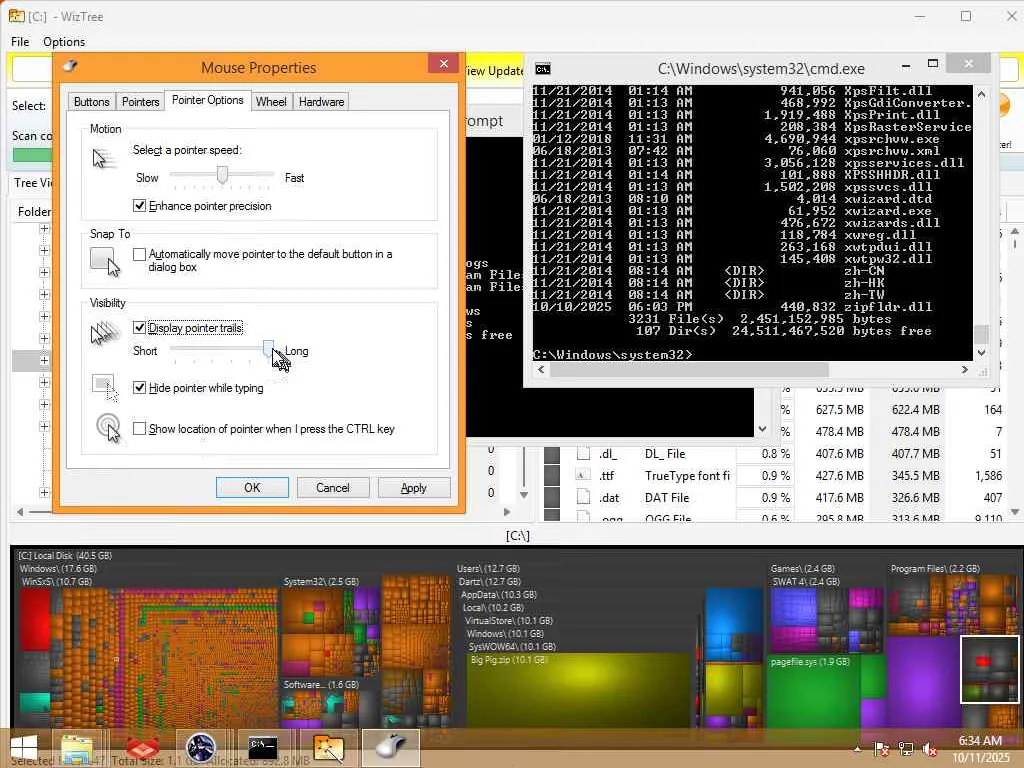
Task: Select the Pointer Options tab
Action: [208, 100]
